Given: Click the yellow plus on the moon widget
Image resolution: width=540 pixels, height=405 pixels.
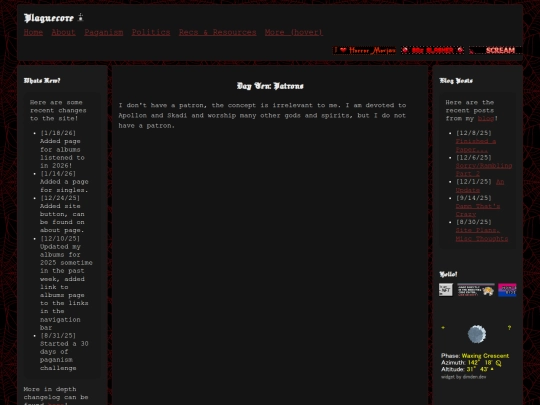Looking at the screenshot, I should point(443,328).
